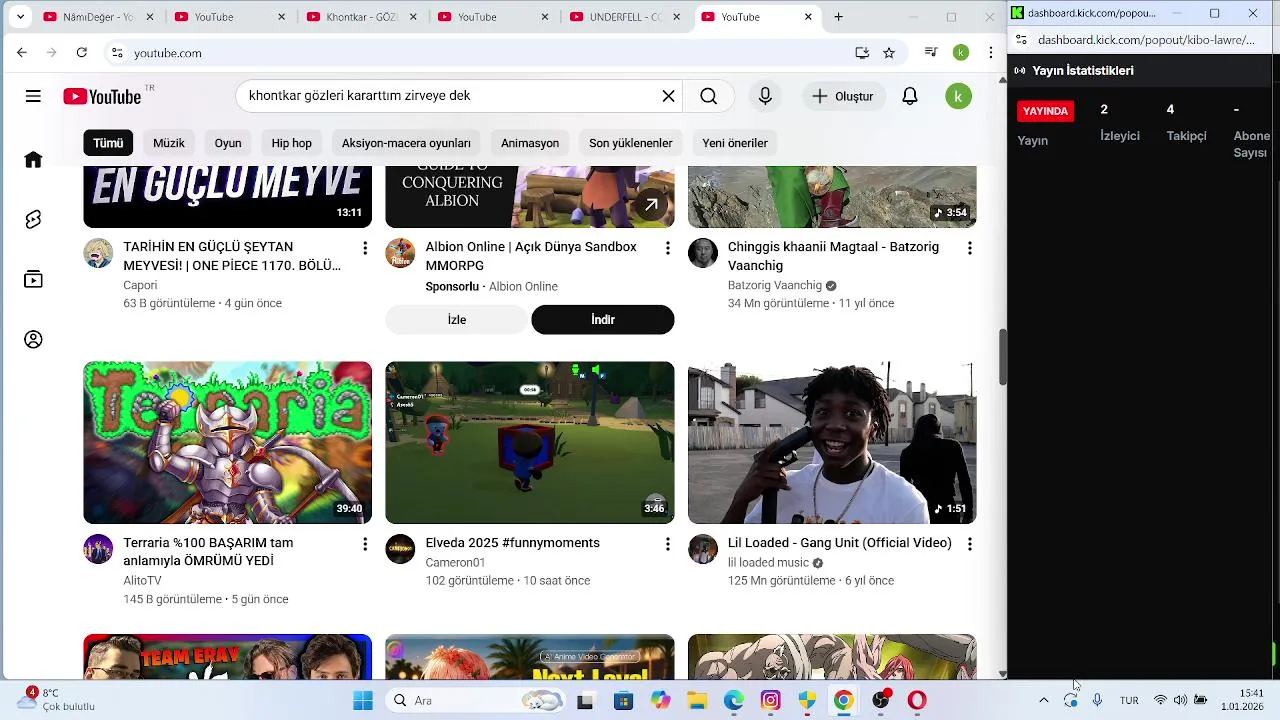Click the YouTube logo
The width and height of the screenshot is (1280, 720).
[x=103, y=96]
